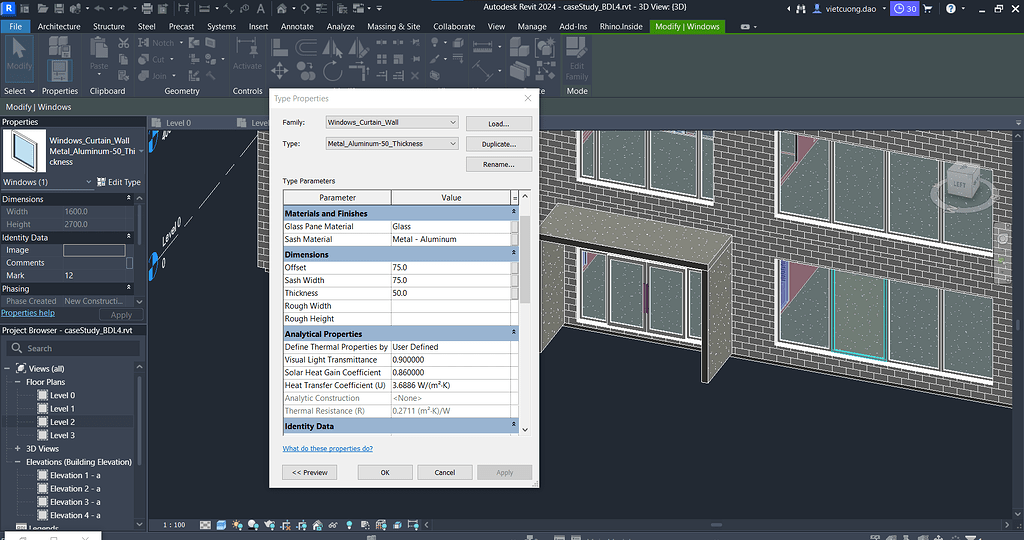Click the Move tool four-arrow icon
Viewport: 1024px width, 540px height.
coord(280,71)
